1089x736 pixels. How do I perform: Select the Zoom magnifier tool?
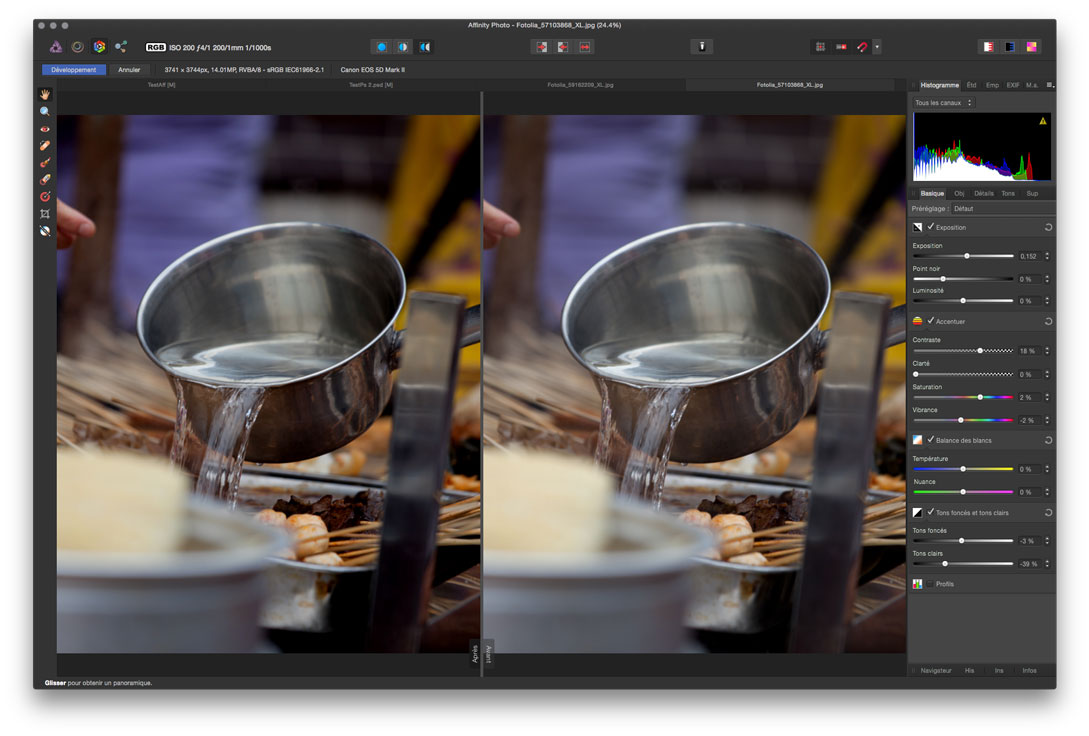(x=45, y=111)
